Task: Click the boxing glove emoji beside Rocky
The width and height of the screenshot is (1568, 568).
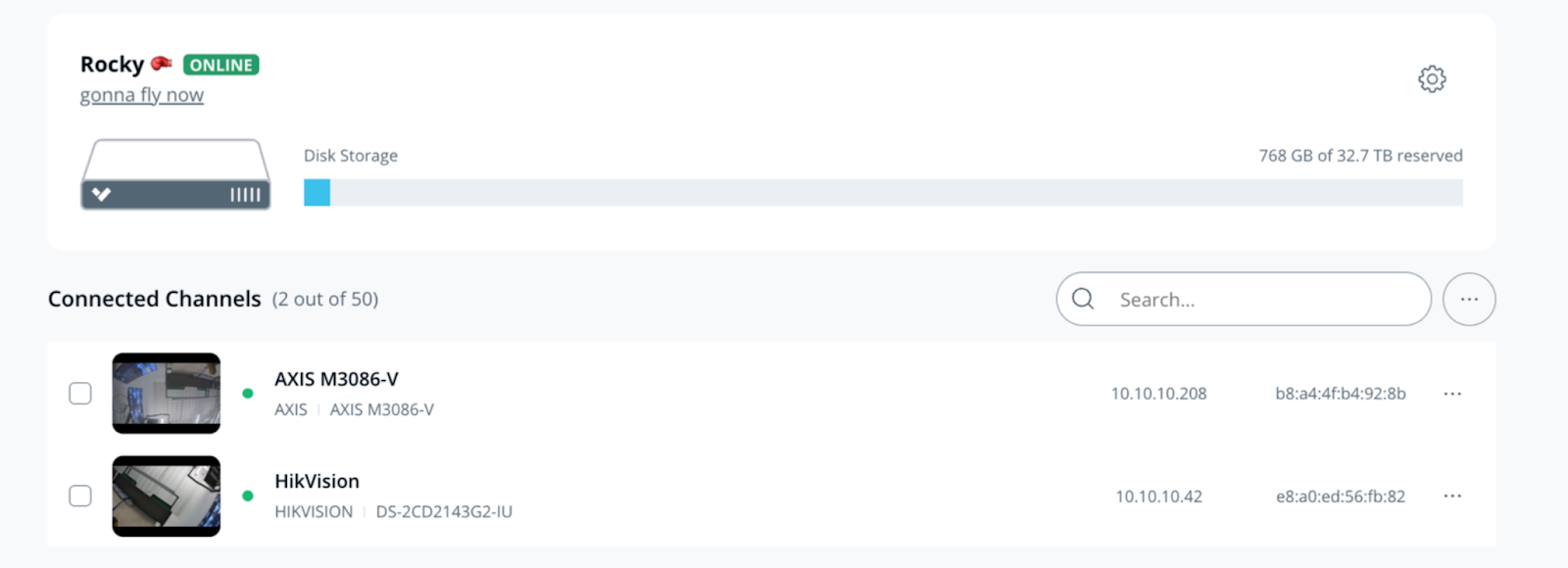Action: [x=162, y=64]
